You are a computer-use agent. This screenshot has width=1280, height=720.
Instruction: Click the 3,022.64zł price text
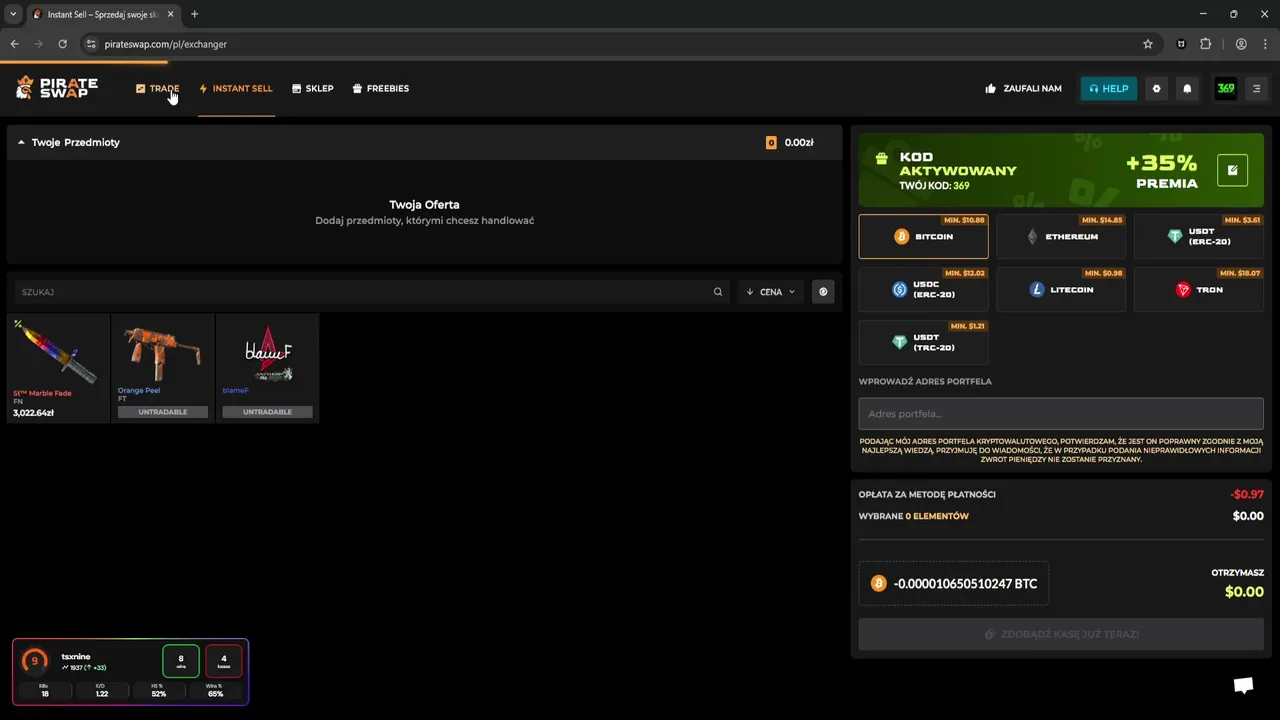coord(33,413)
